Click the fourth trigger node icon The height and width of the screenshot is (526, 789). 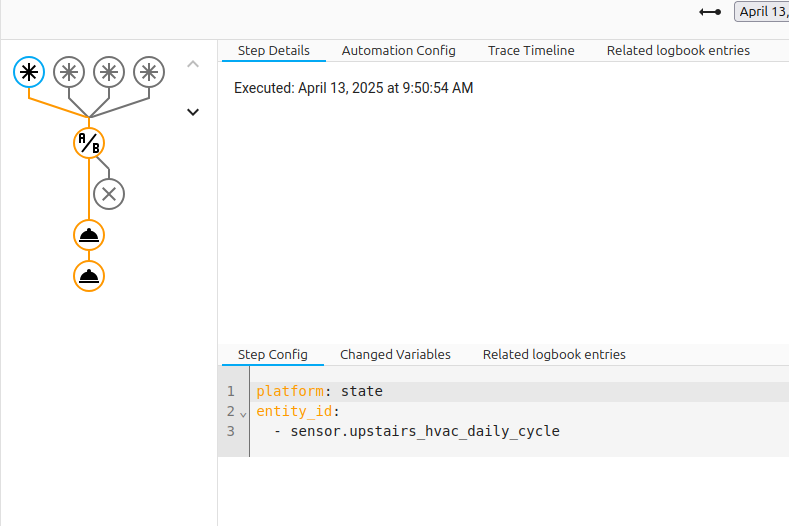tap(149, 71)
